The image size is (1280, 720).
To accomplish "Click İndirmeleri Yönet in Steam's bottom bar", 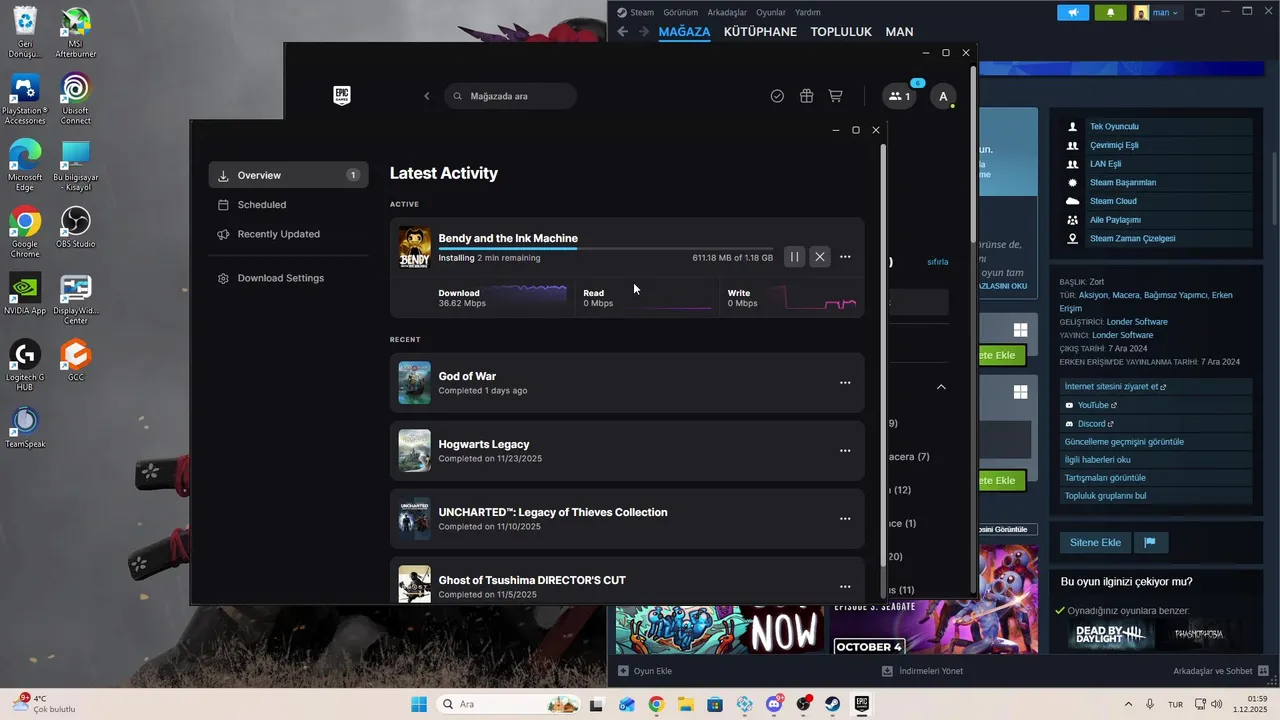I will [922, 671].
